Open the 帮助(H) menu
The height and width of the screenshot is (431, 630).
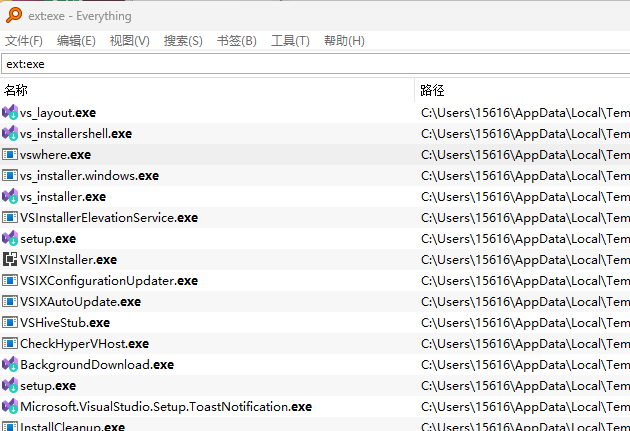click(x=344, y=41)
